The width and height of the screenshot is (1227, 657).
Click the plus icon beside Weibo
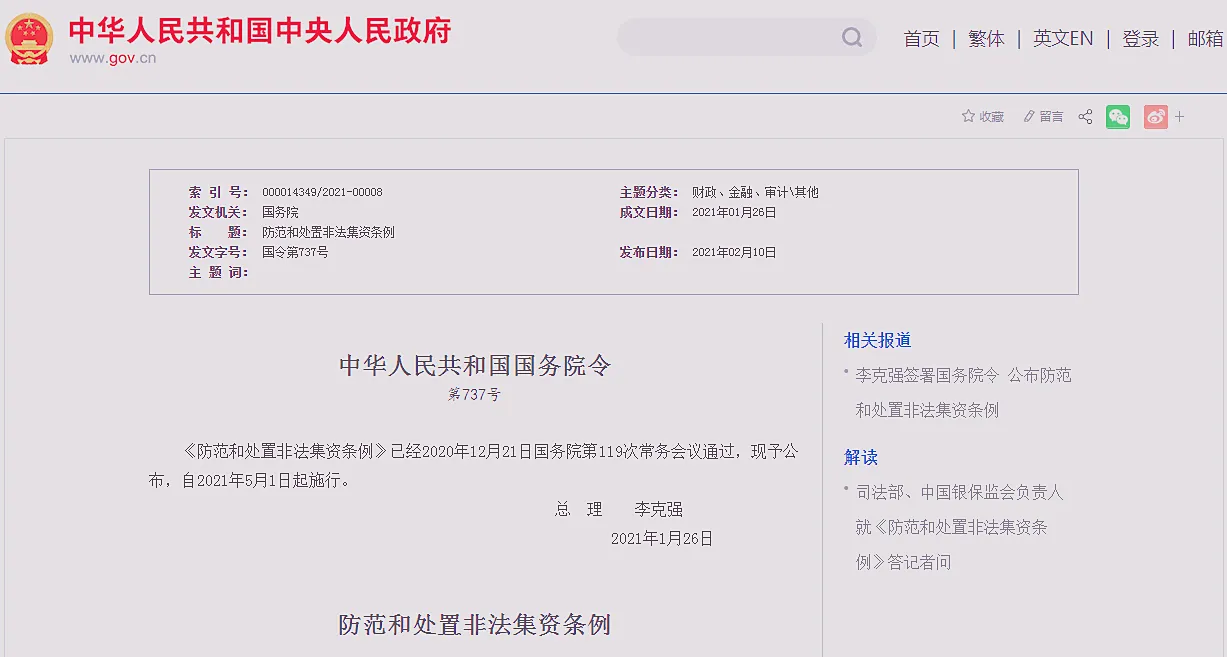[x=1180, y=117]
